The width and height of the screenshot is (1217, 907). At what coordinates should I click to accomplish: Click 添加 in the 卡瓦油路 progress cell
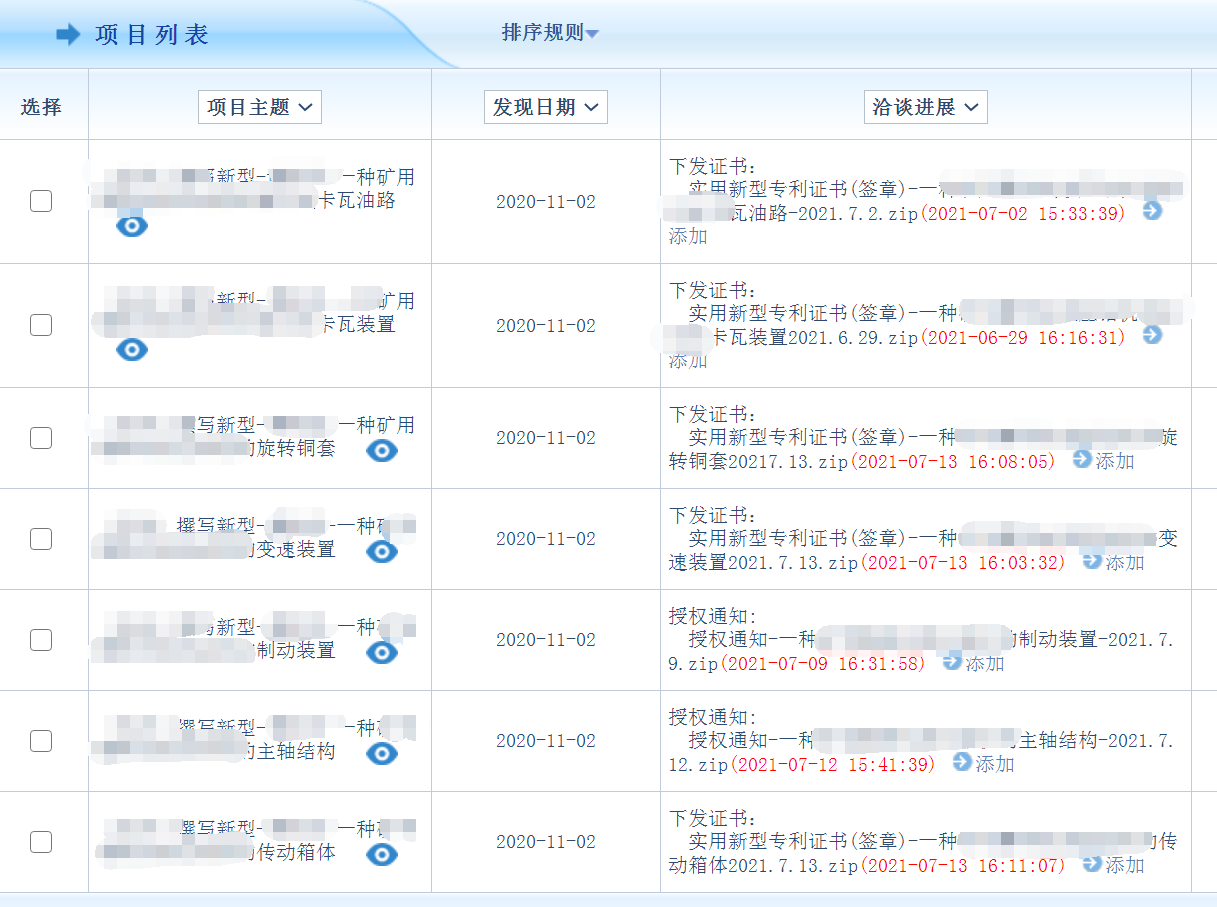click(688, 236)
